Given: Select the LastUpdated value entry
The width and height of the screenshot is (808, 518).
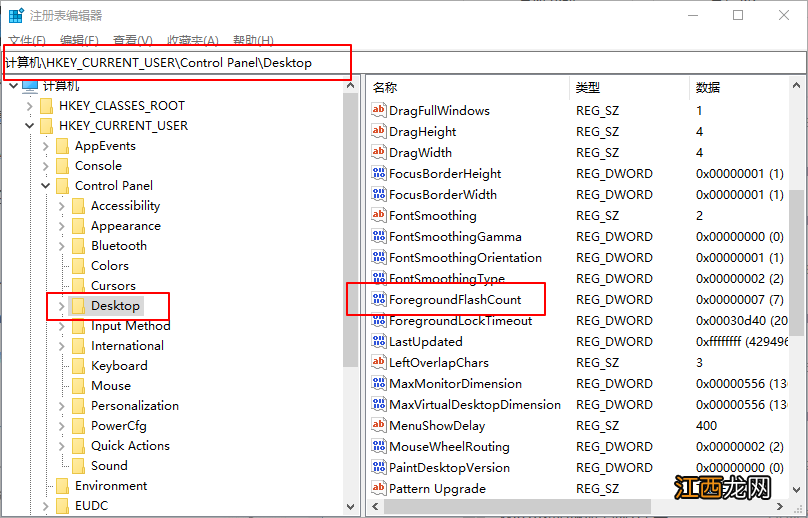Looking at the screenshot, I should tap(425, 342).
